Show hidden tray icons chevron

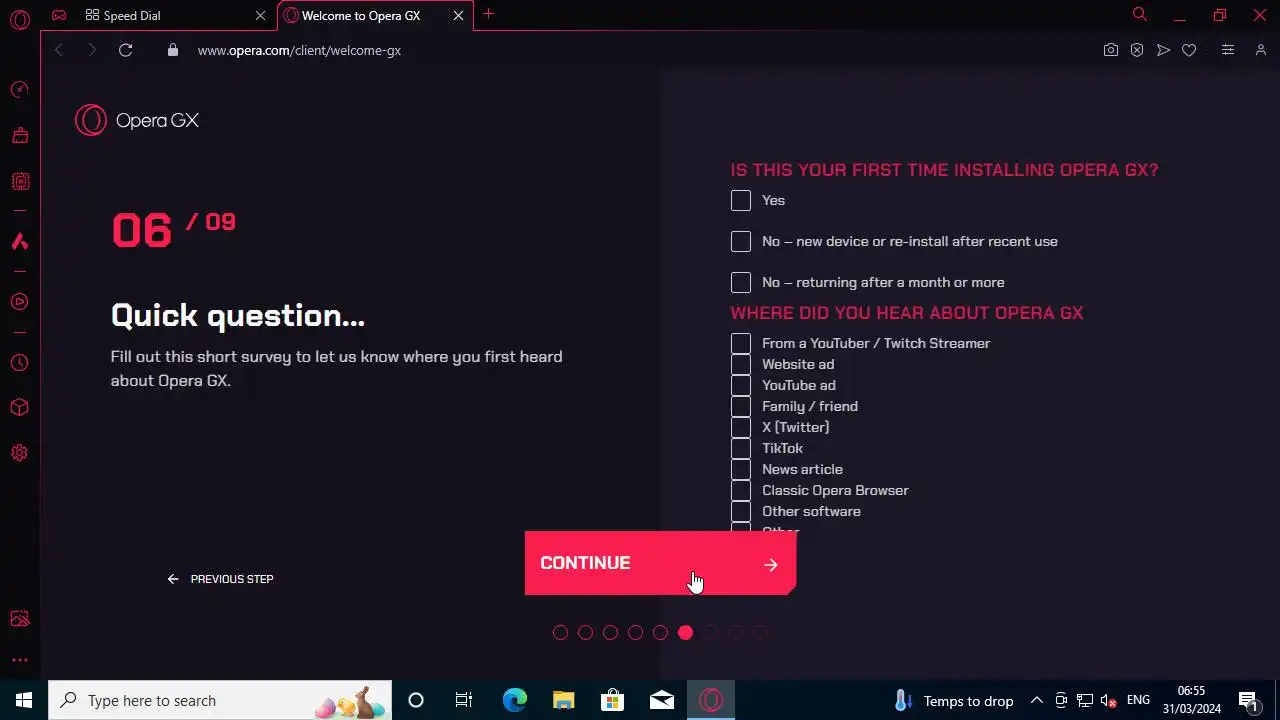pos(1037,700)
